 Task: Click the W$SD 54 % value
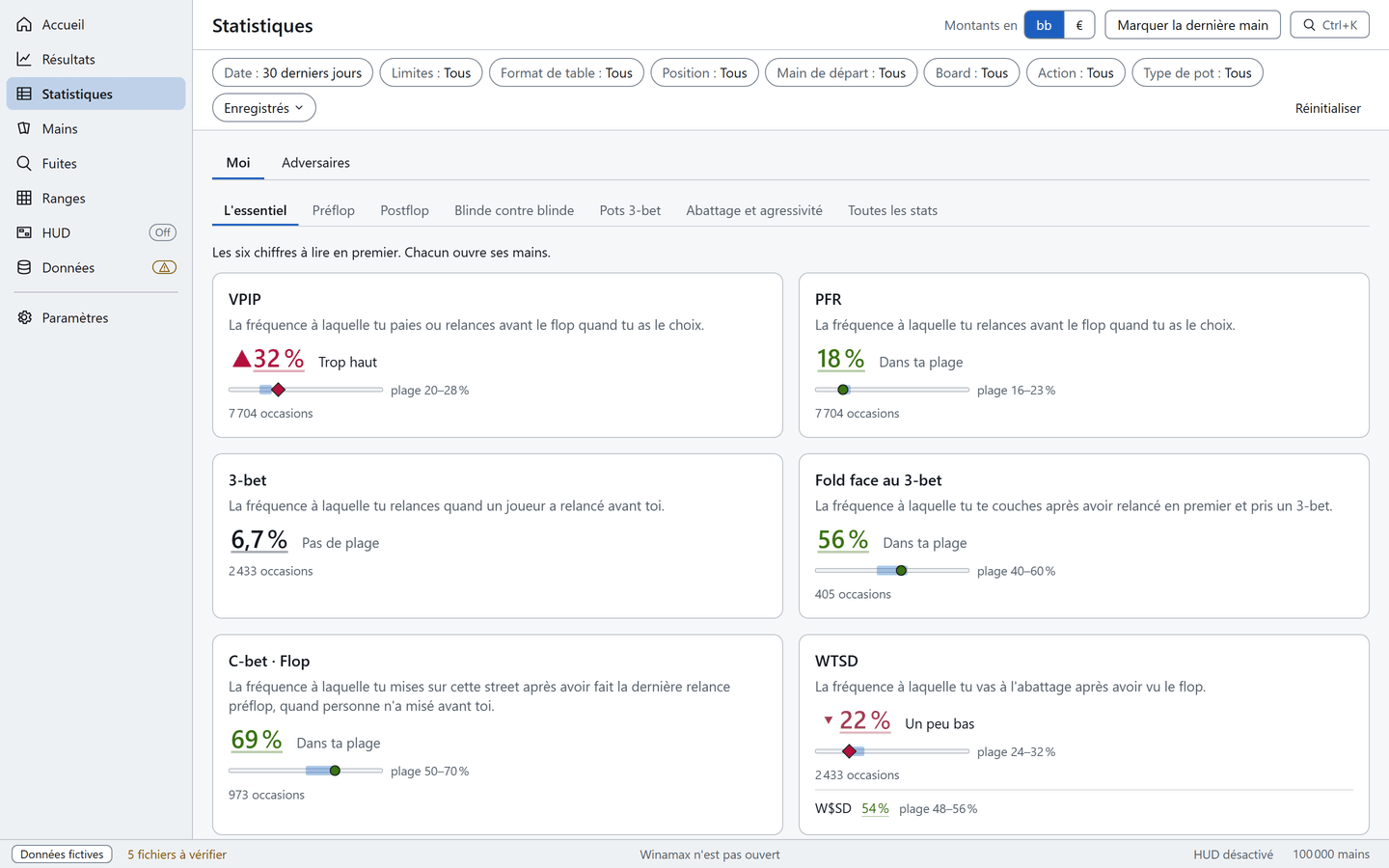(x=875, y=808)
